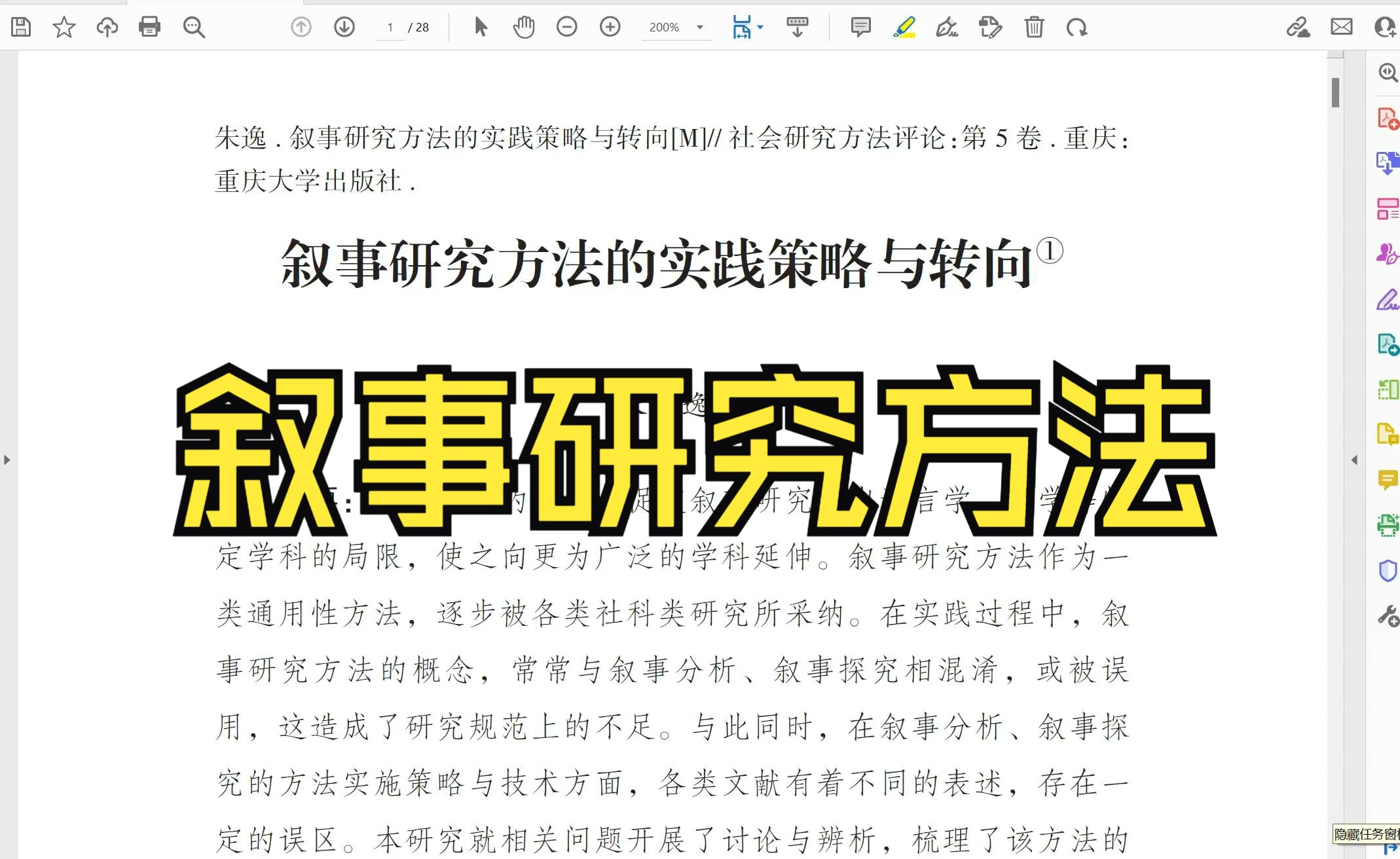Viewport: 1400px width, 859px height.
Task: Rotate the view with circular arrow
Action: coord(1077,27)
